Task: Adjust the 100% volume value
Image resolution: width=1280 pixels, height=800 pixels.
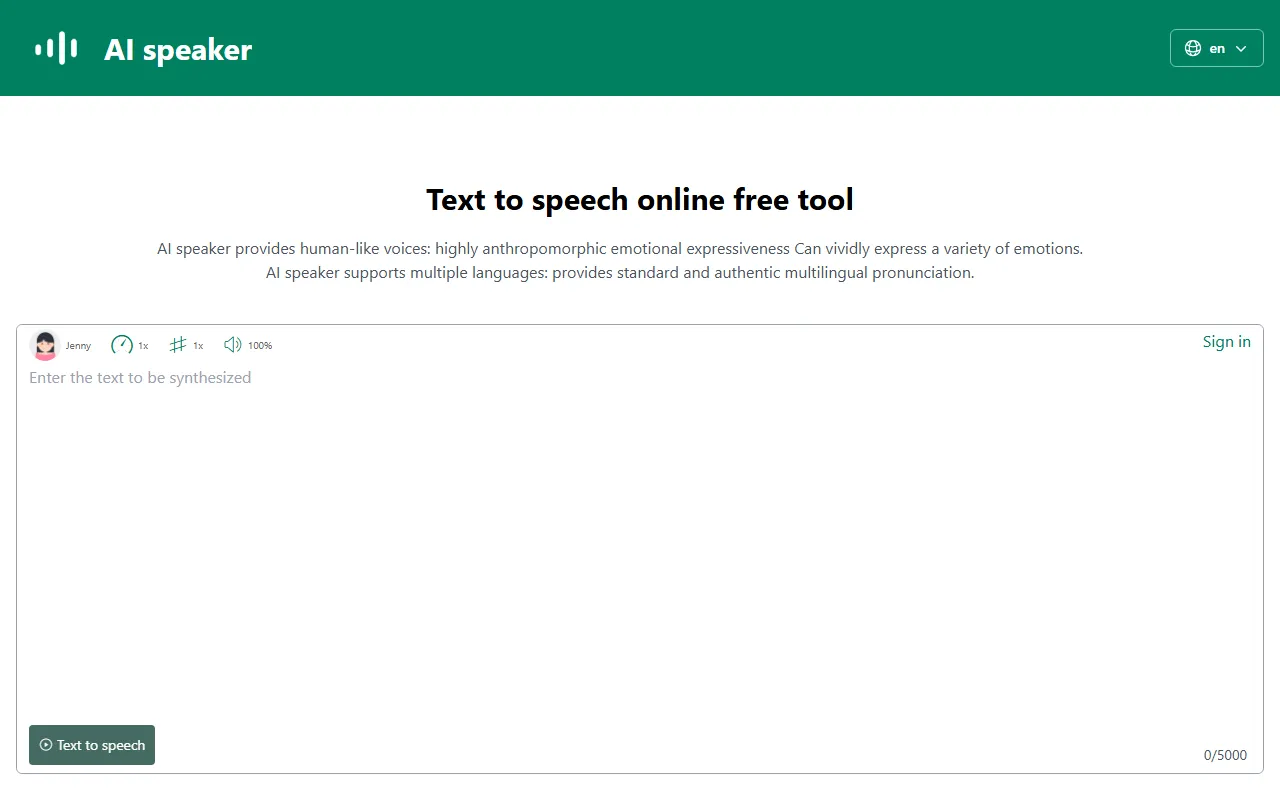Action: click(260, 346)
